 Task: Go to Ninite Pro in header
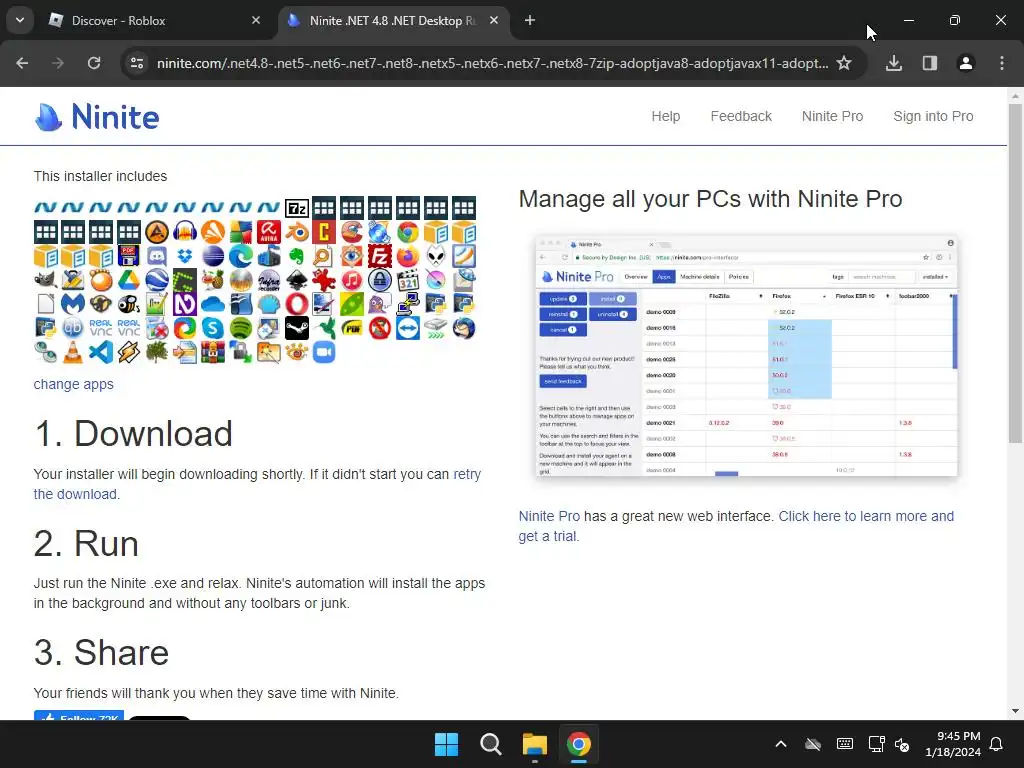tap(833, 116)
